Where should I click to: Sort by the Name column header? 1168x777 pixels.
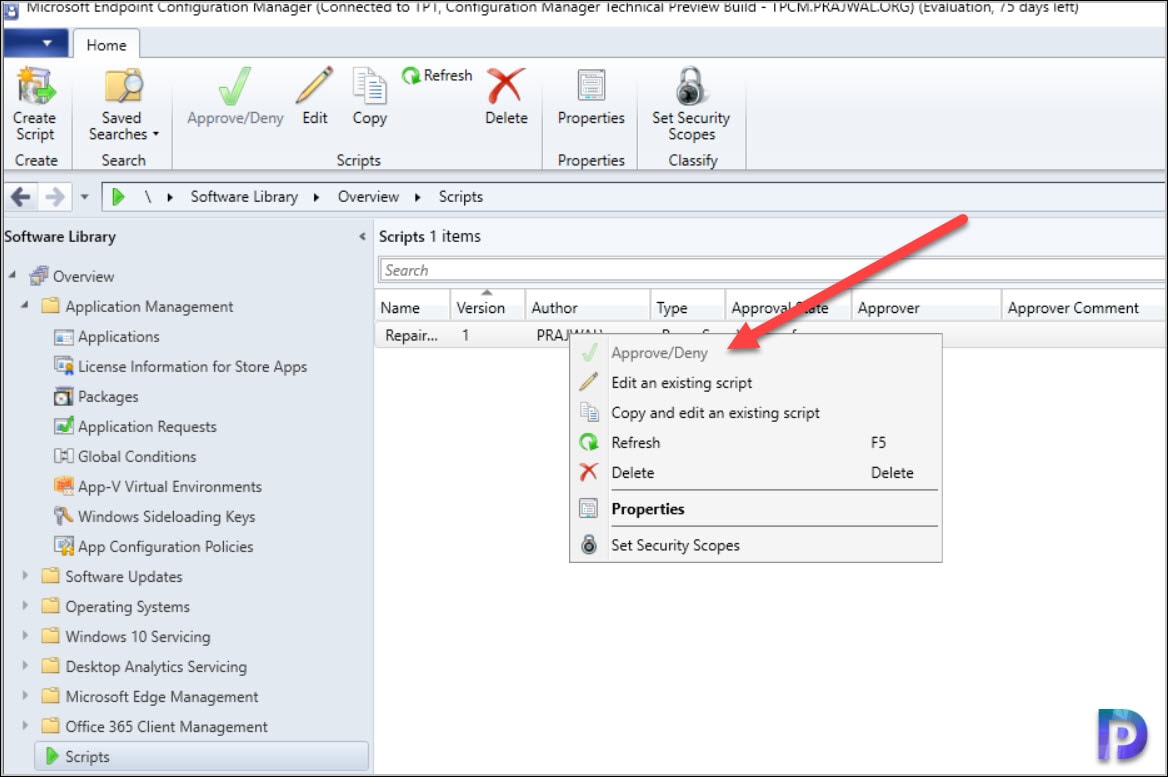click(x=412, y=308)
